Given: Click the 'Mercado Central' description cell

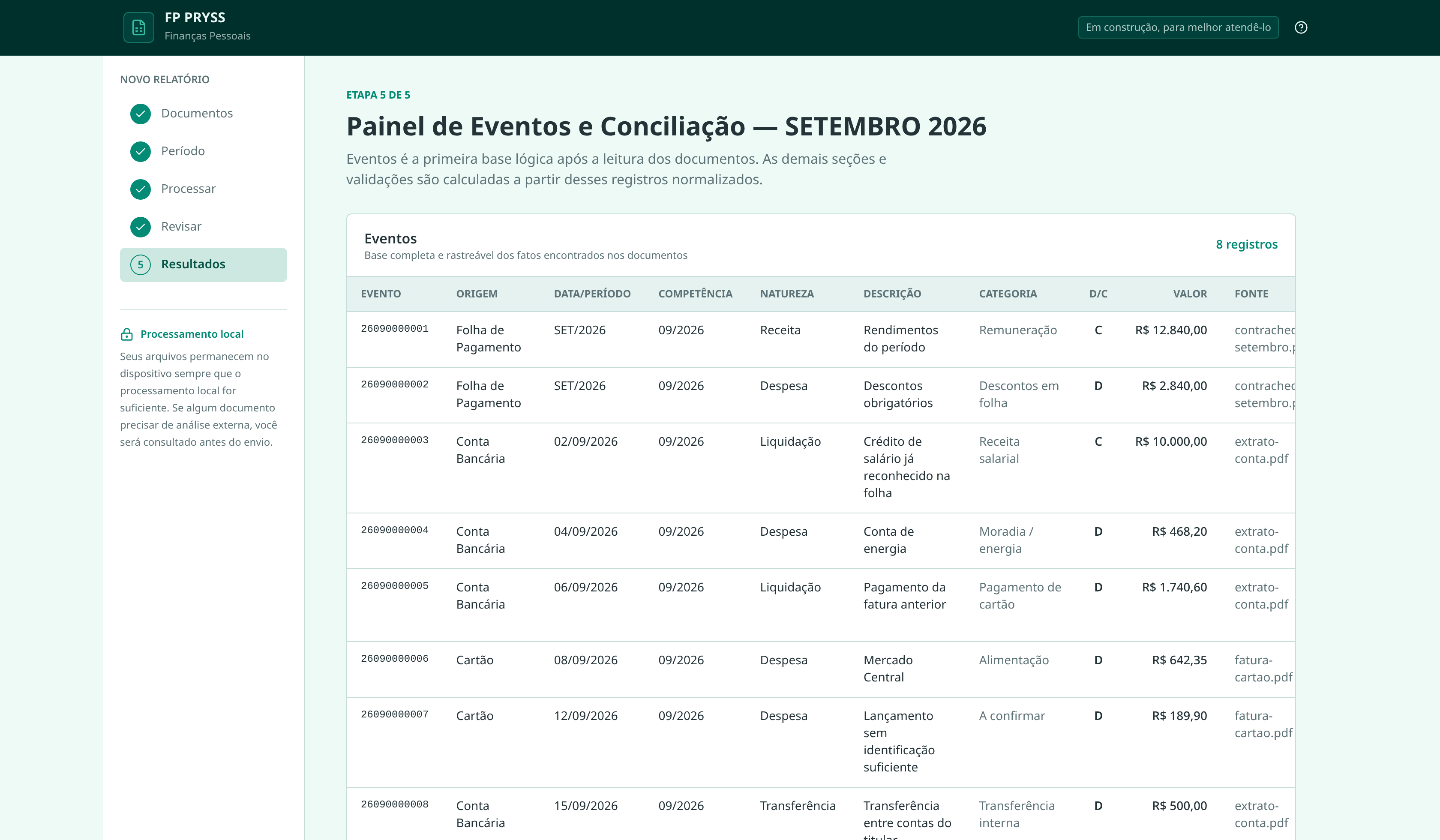Looking at the screenshot, I should tap(888, 669).
